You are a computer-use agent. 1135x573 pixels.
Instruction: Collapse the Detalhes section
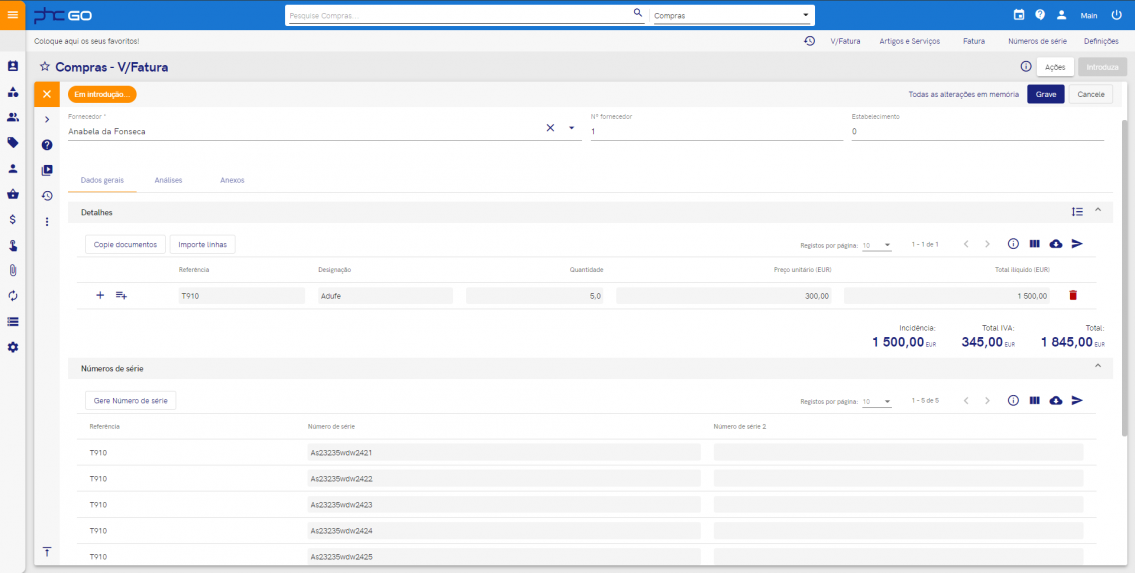(1098, 210)
